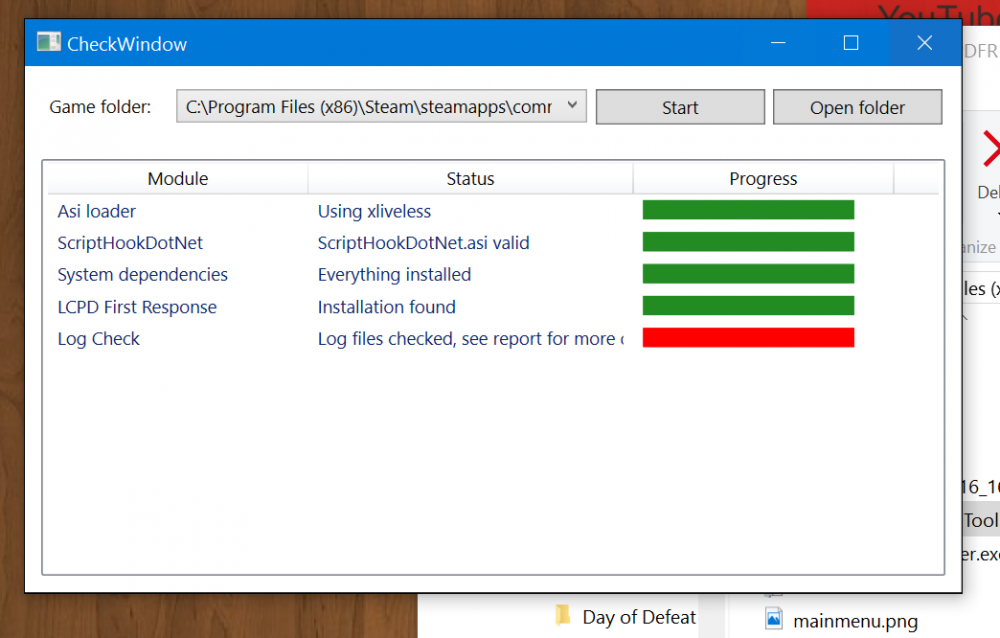Select the Asi loader row
The height and width of the screenshot is (638, 1000).
tap(492, 211)
